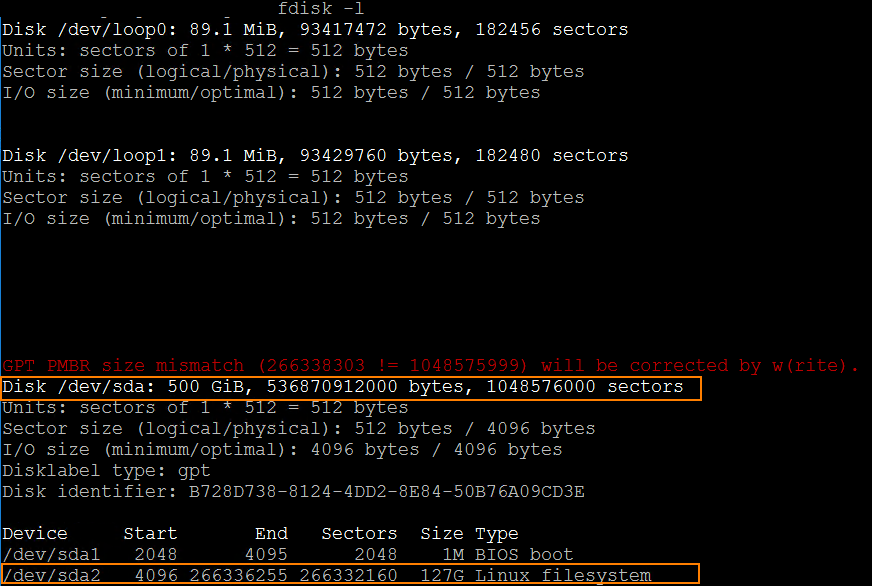Click the Device column header
This screenshot has width=872, height=586.
coord(34,534)
